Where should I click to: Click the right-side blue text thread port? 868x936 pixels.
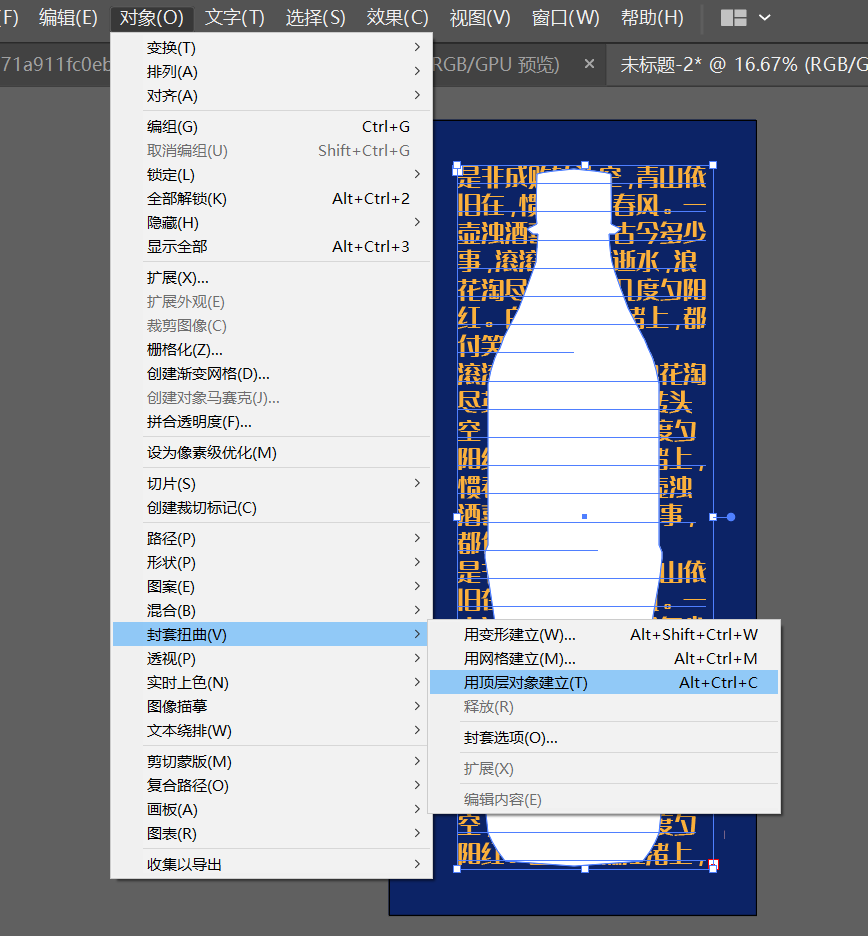tap(731, 517)
